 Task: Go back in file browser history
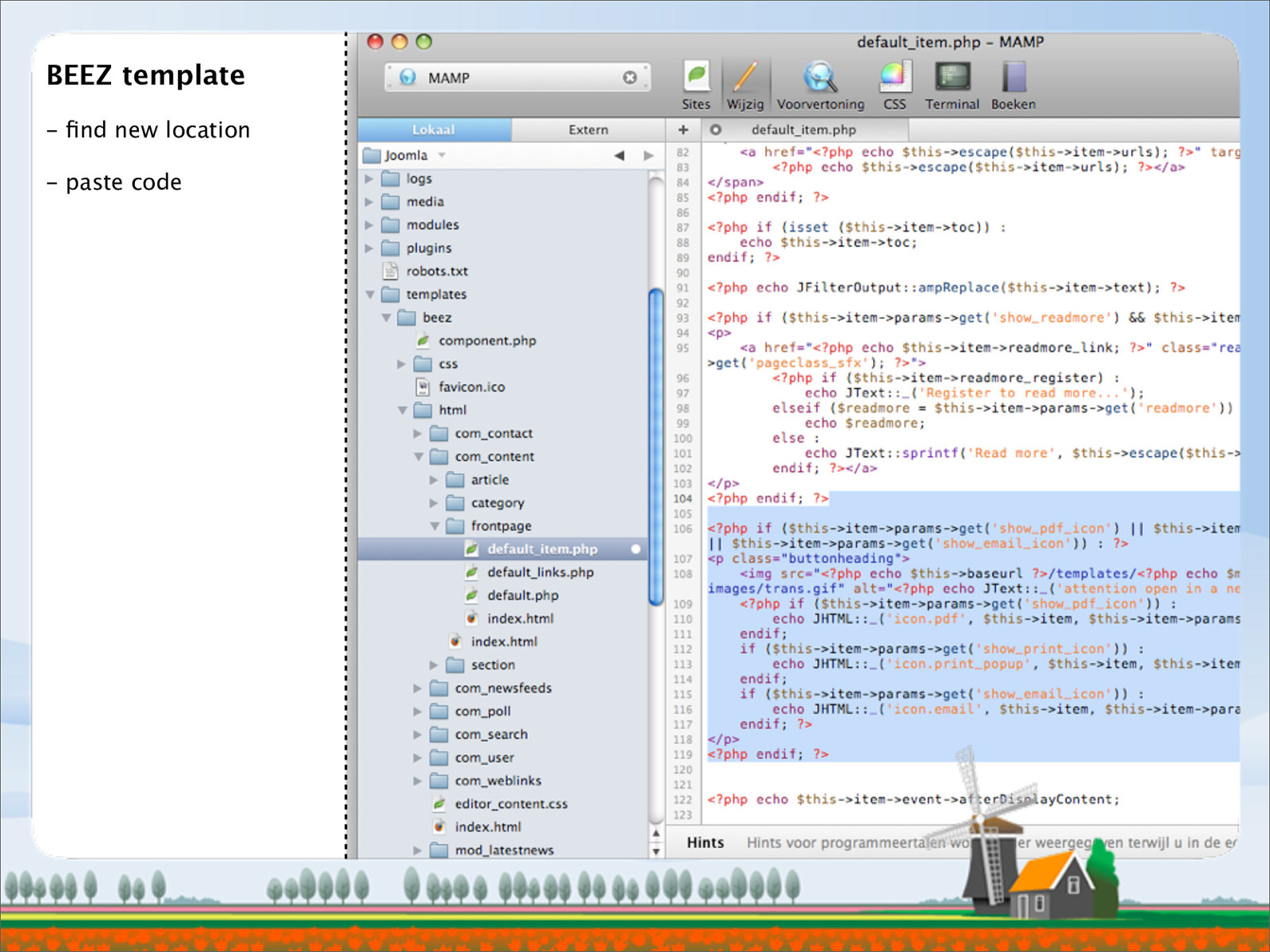(619, 155)
